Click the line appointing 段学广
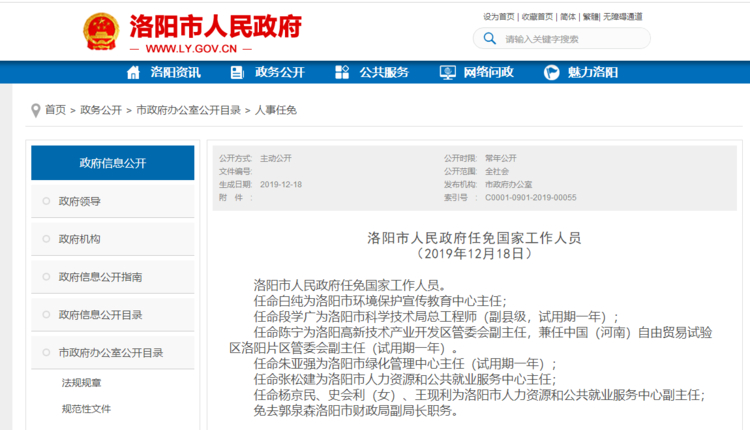Screen dimensions: 750x430 click(x=436, y=317)
